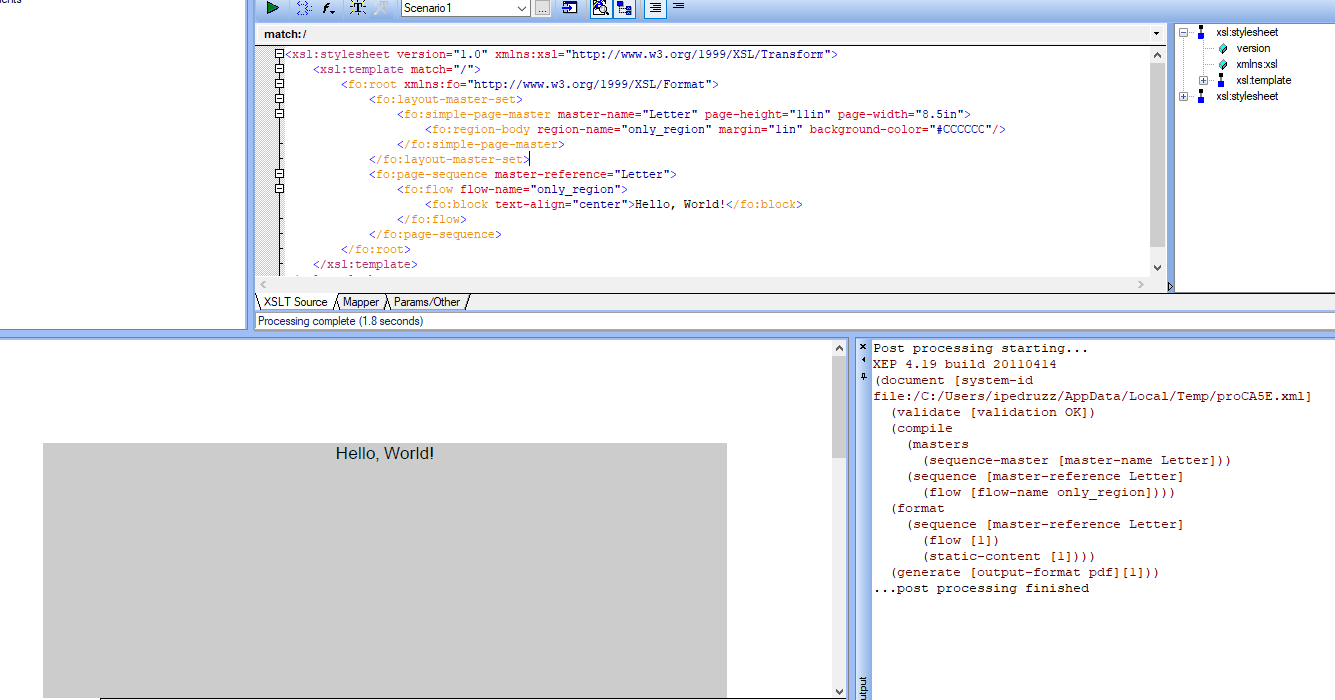The height and width of the screenshot is (700, 1335).
Task: Collapse the fo:layout-master-set code fold
Action: tap(280, 99)
